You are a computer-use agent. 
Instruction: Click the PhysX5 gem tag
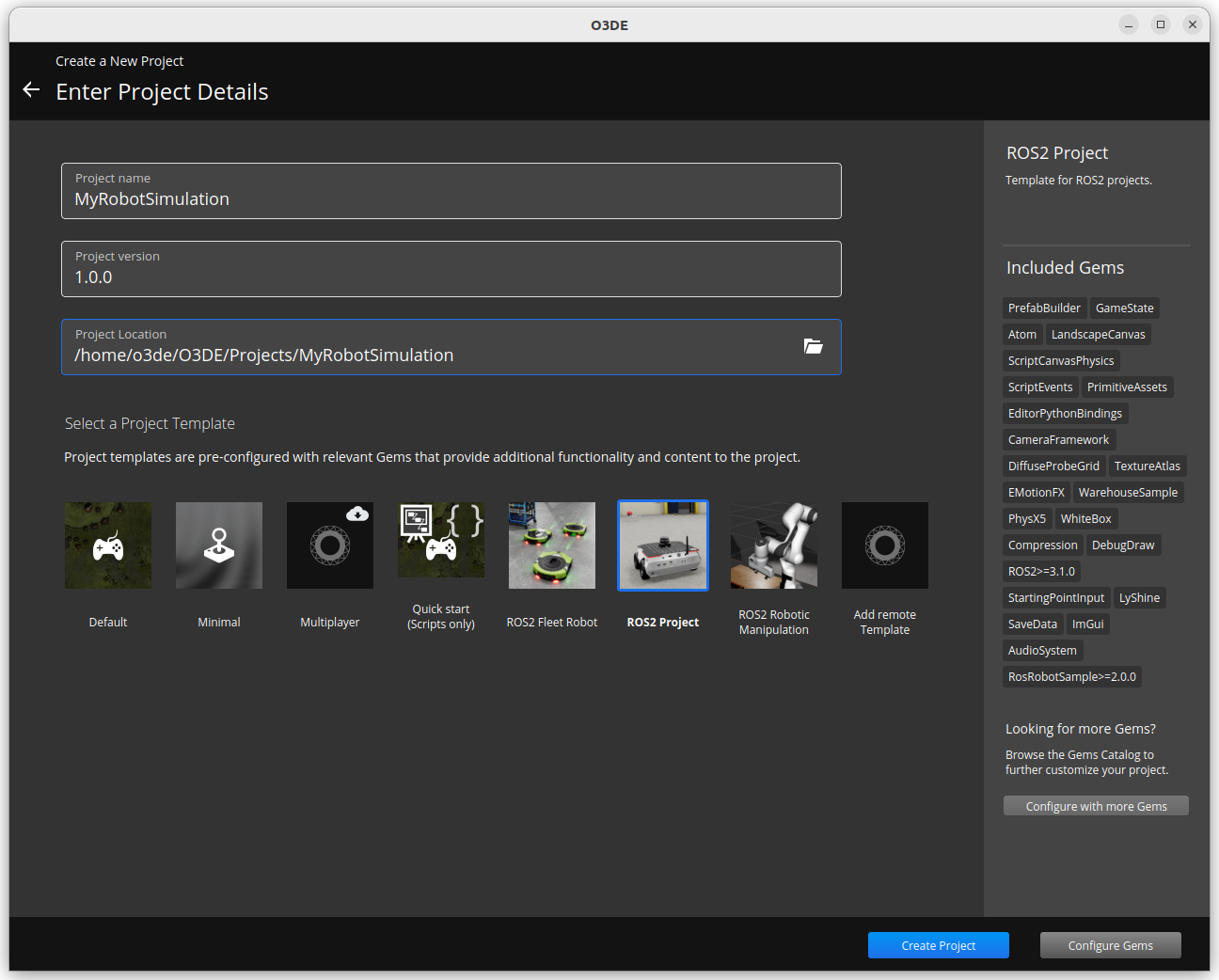[1027, 518]
